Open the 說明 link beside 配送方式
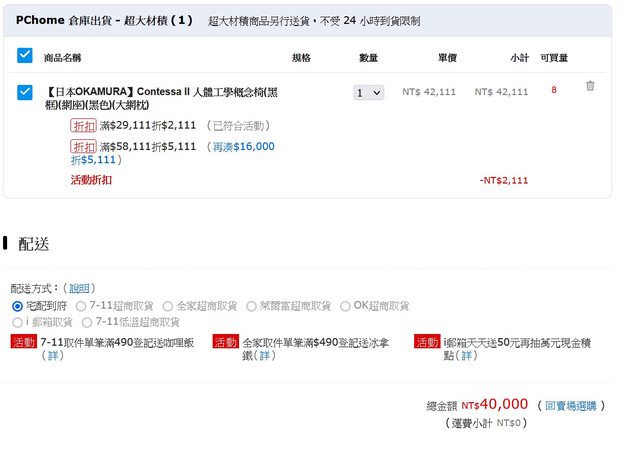The height and width of the screenshot is (453, 640). tap(78, 288)
